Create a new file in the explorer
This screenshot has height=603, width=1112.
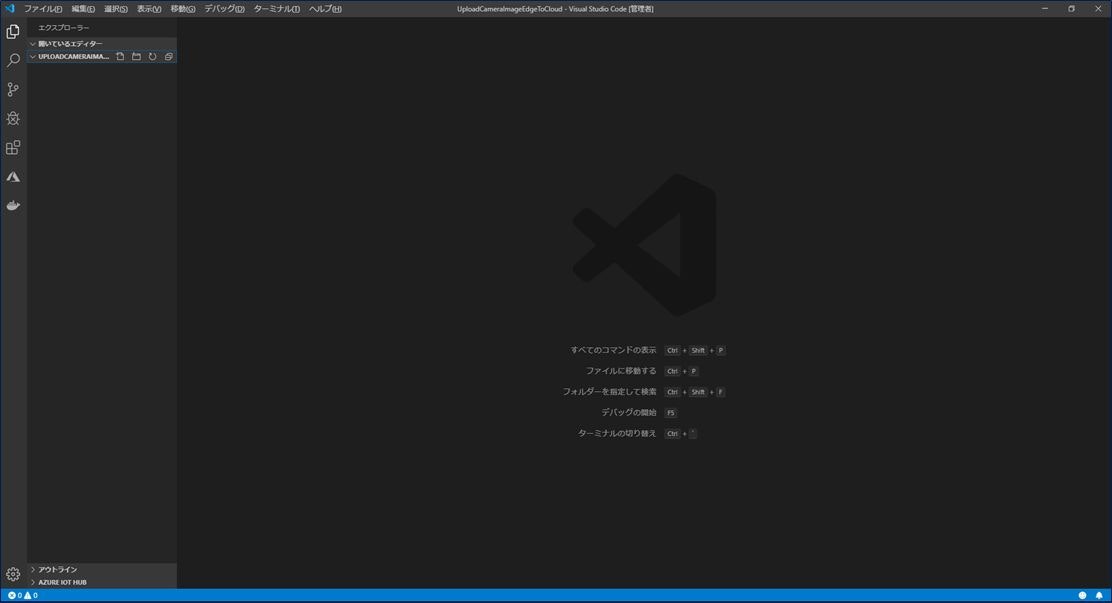coord(119,56)
